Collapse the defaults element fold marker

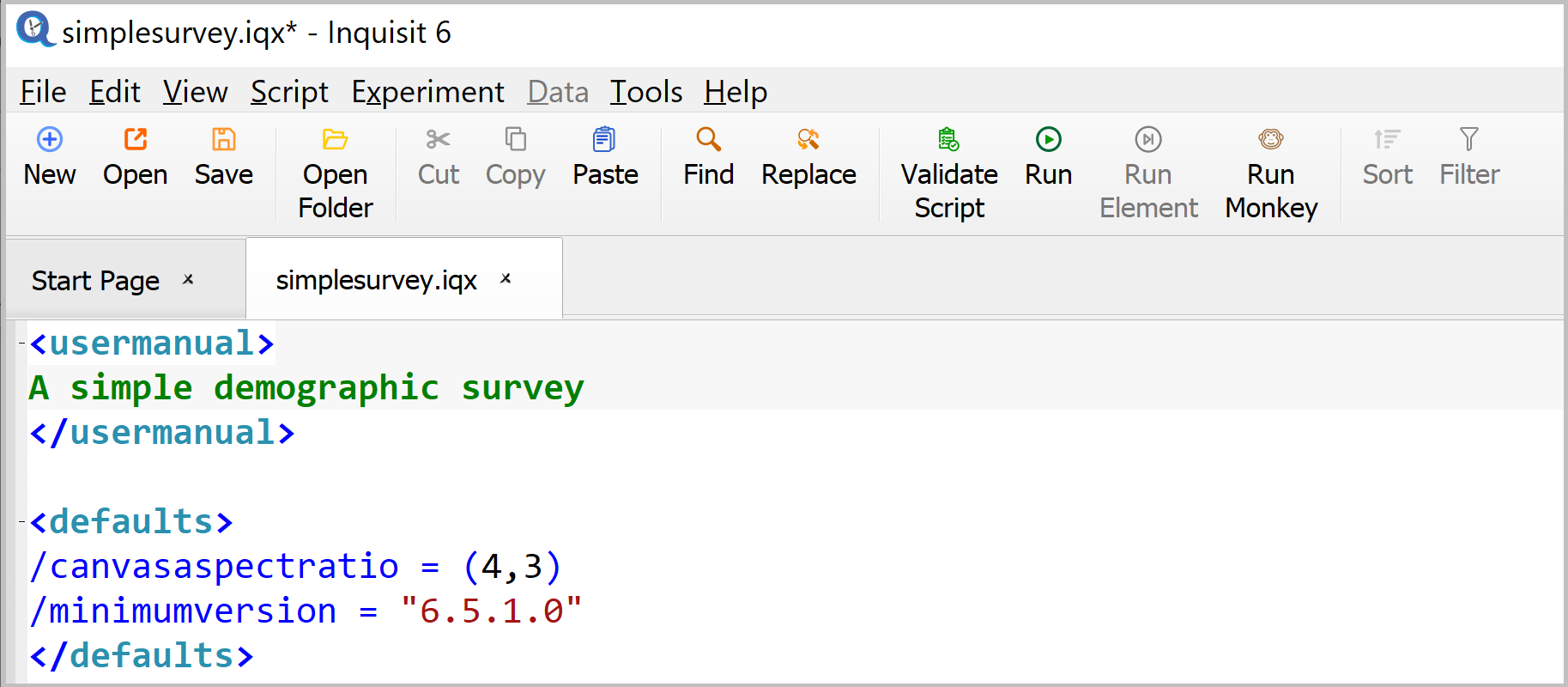tap(21, 521)
